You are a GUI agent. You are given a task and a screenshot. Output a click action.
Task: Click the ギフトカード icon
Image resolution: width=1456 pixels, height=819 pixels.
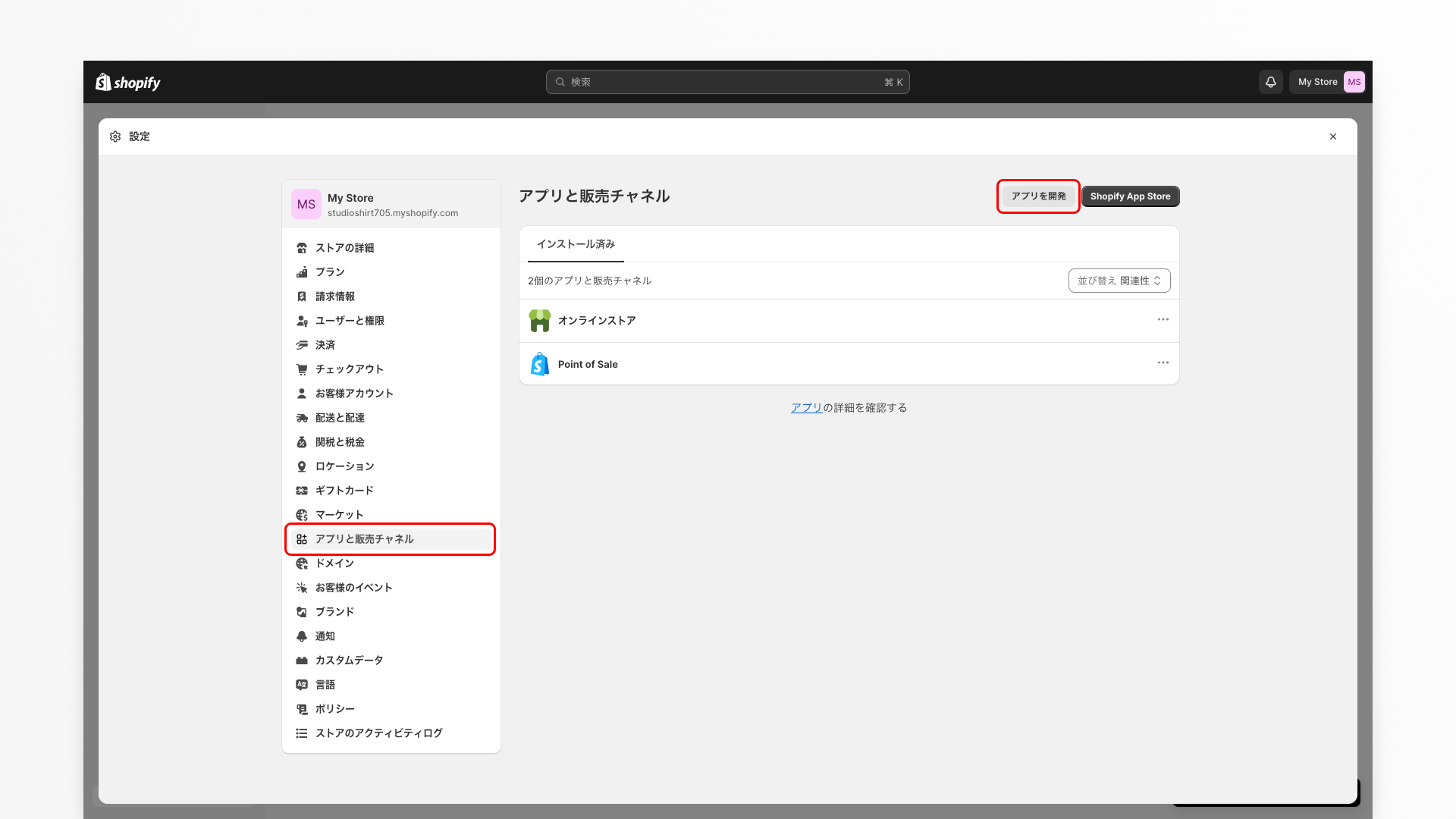[x=302, y=491]
